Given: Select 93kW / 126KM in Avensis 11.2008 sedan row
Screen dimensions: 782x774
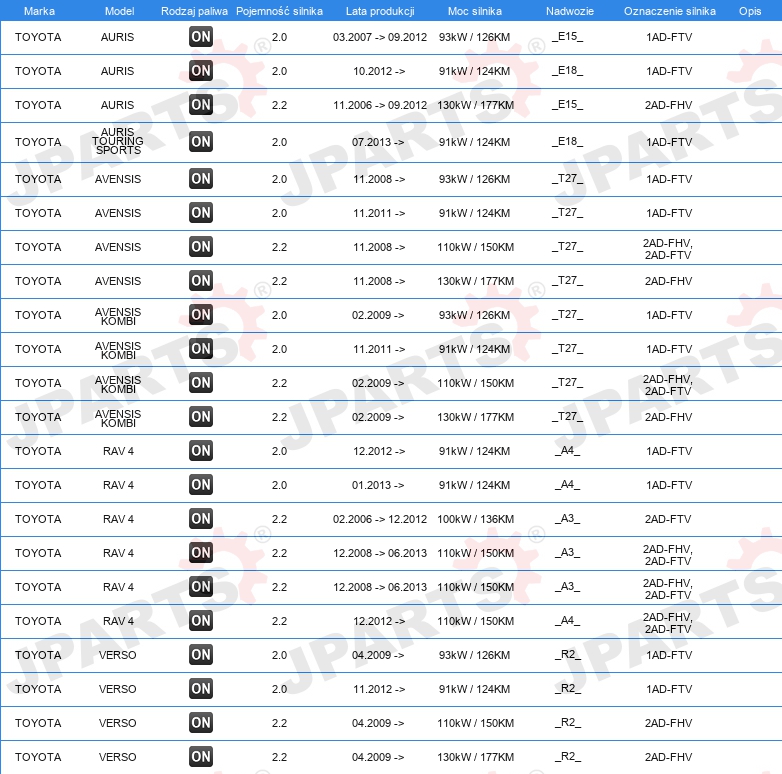Looking at the screenshot, I should [x=474, y=179].
